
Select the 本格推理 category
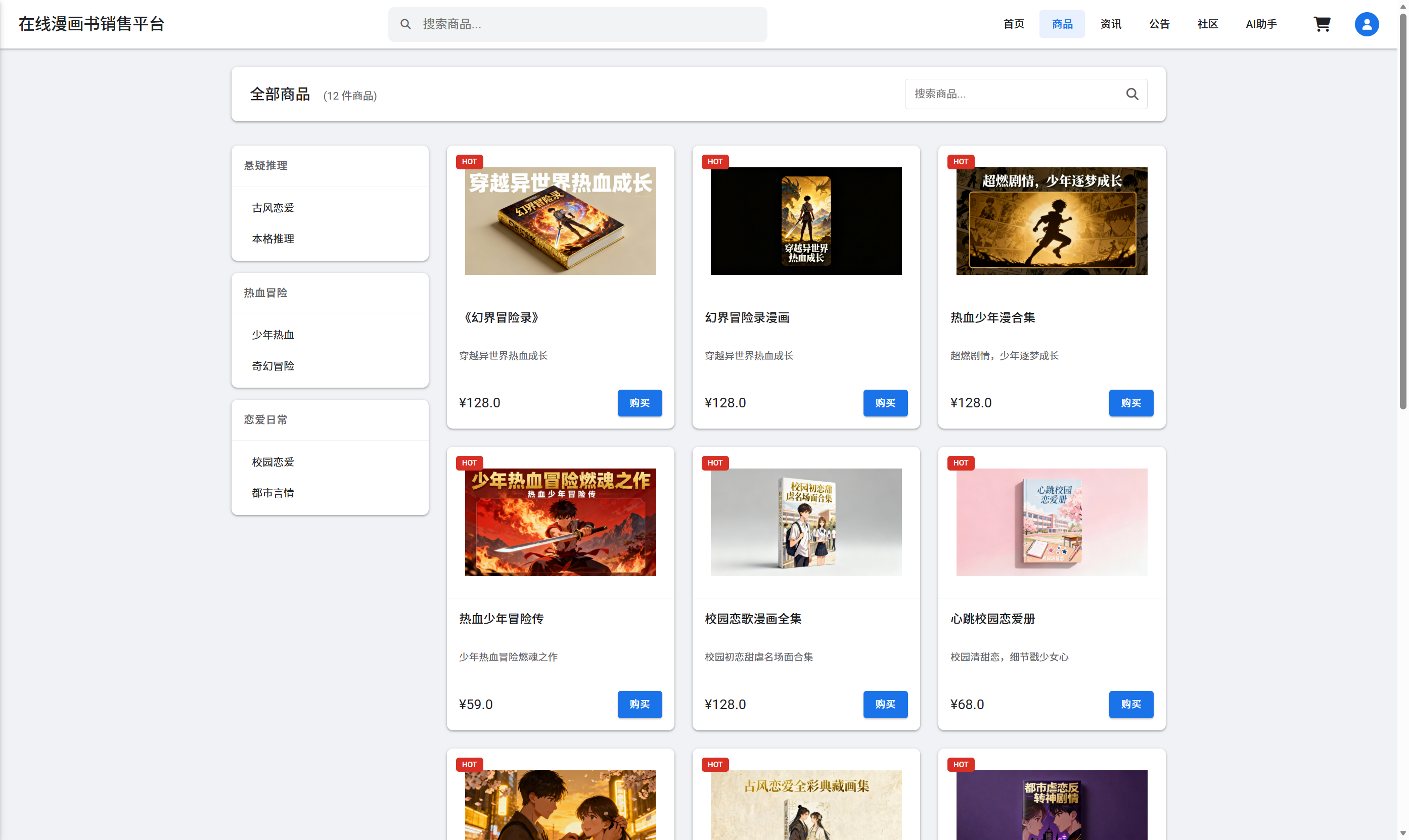pos(272,238)
